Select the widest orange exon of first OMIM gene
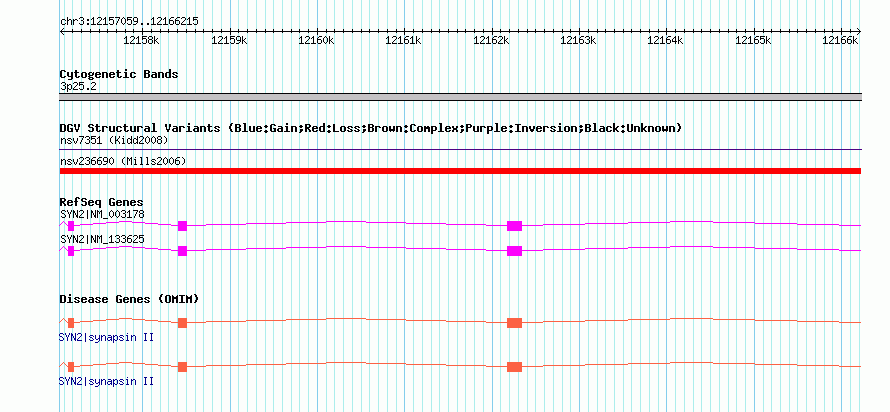Screen dimensions: 890x412 514,323
